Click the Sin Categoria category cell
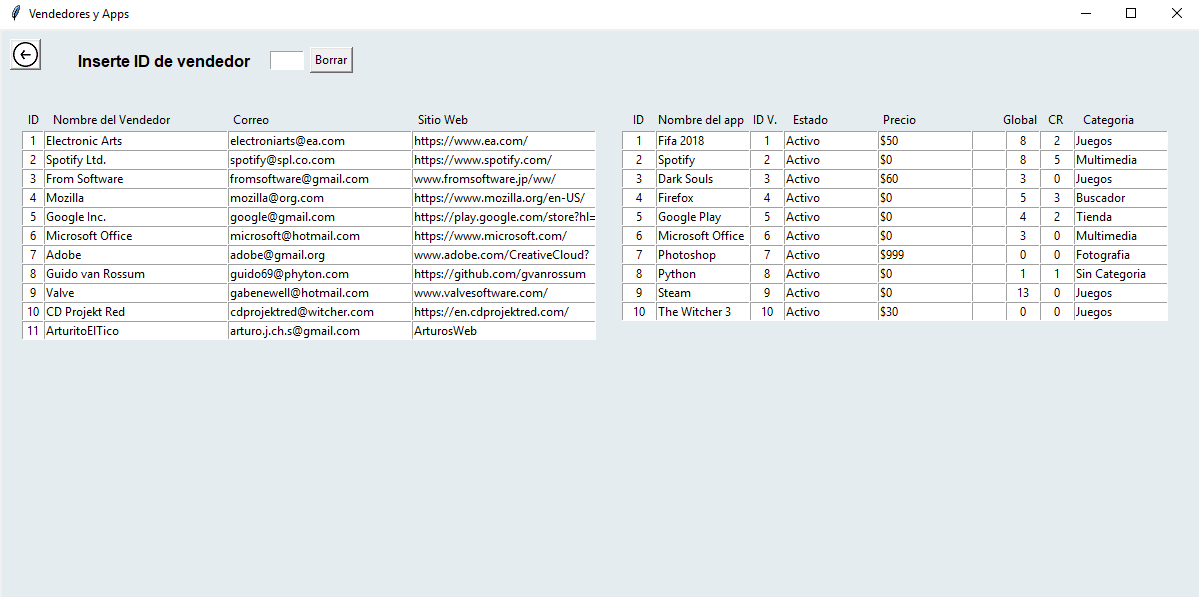1199x597 pixels. pyautogui.click(x=1121, y=274)
